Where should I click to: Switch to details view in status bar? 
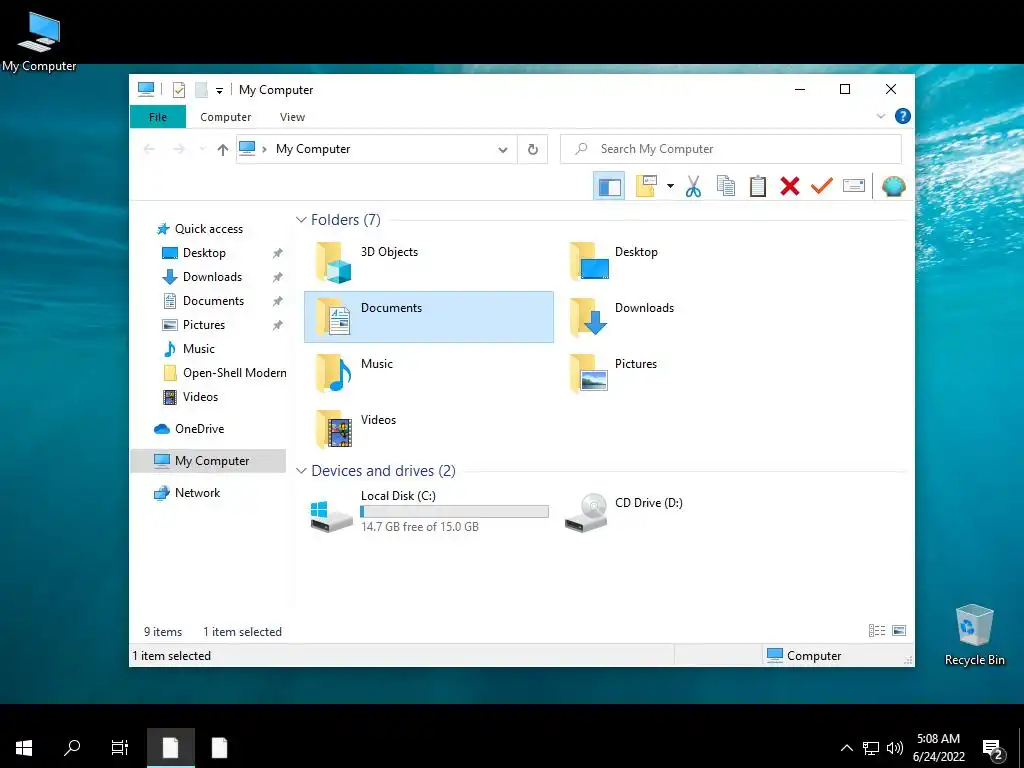876,631
